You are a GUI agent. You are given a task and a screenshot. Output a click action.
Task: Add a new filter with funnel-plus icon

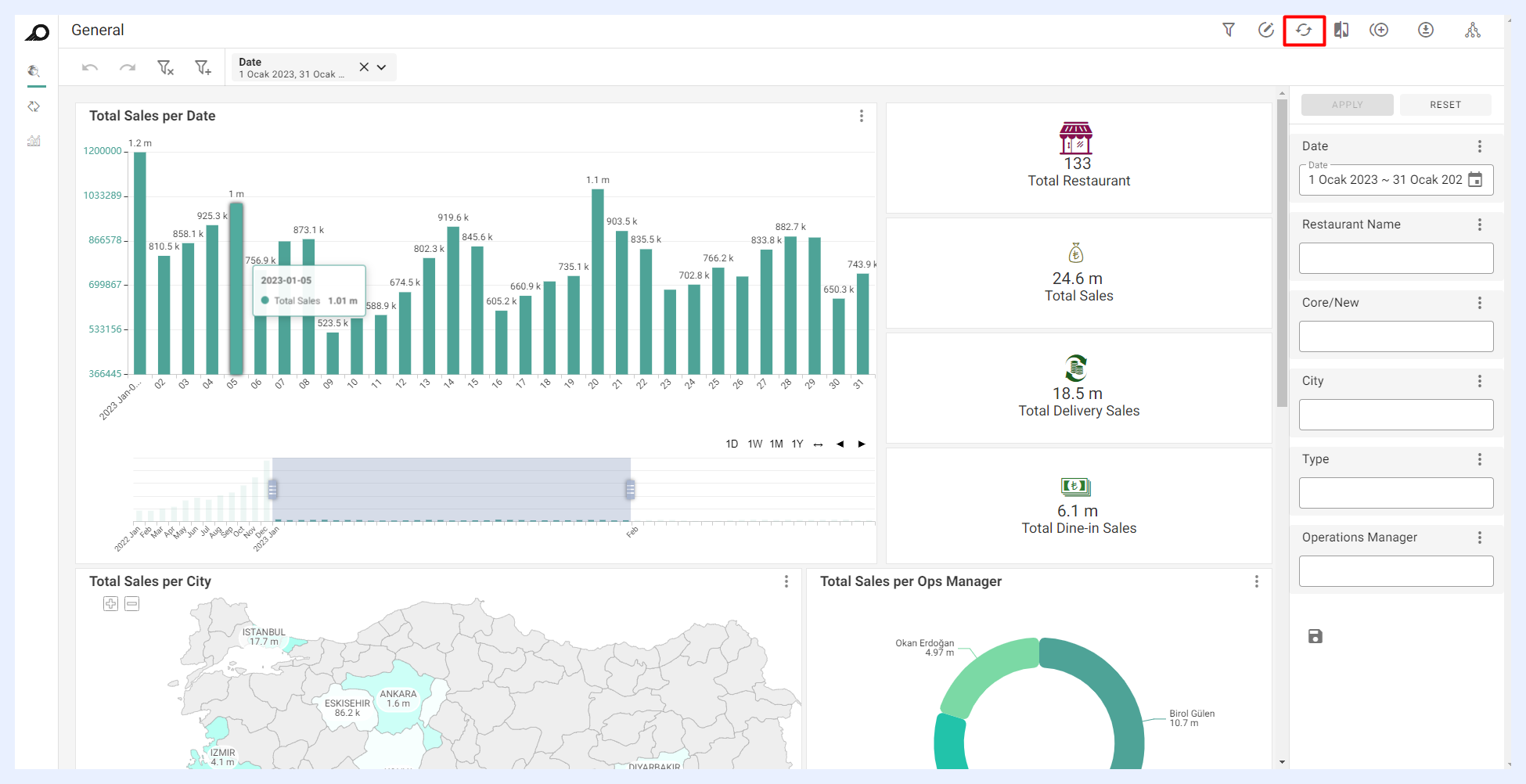tap(203, 67)
